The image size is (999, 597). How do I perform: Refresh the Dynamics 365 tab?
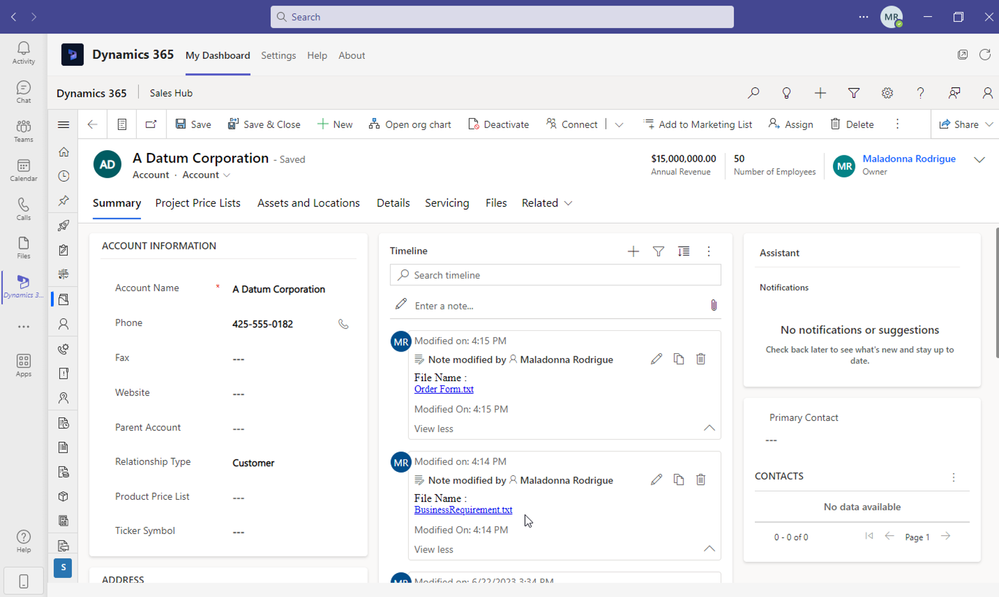click(984, 55)
